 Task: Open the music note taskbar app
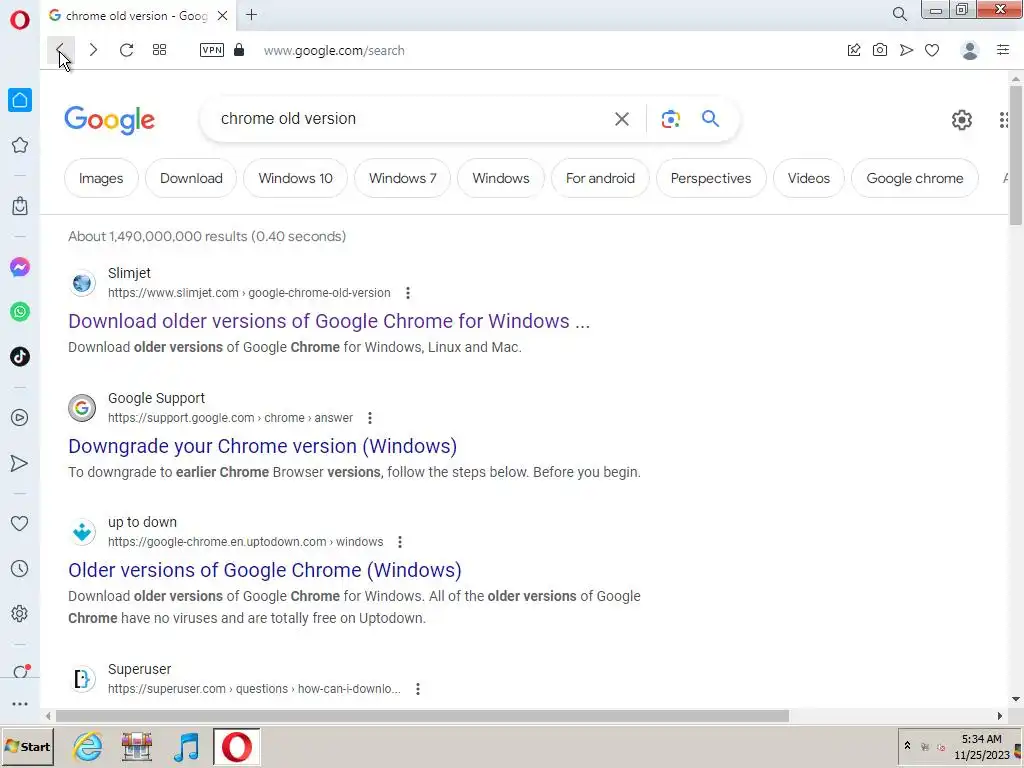(186, 746)
